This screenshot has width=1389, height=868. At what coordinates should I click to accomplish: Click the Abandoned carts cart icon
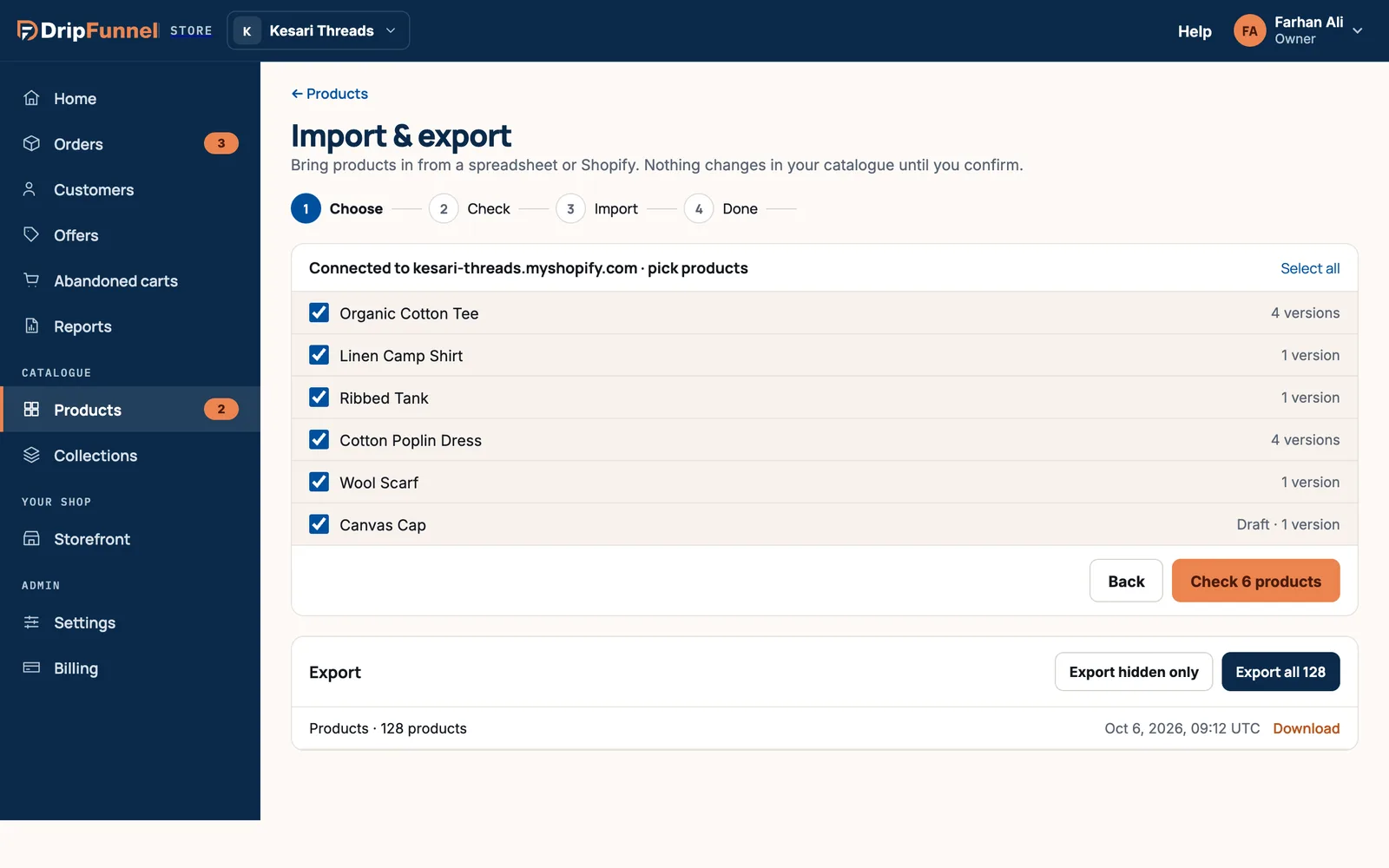(x=31, y=280)
